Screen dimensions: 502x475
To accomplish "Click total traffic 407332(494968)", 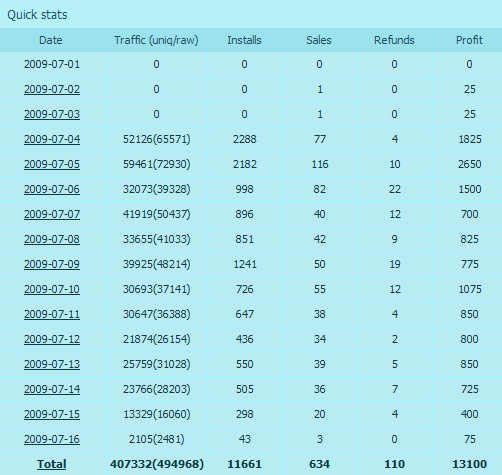I will coord(157,464).
